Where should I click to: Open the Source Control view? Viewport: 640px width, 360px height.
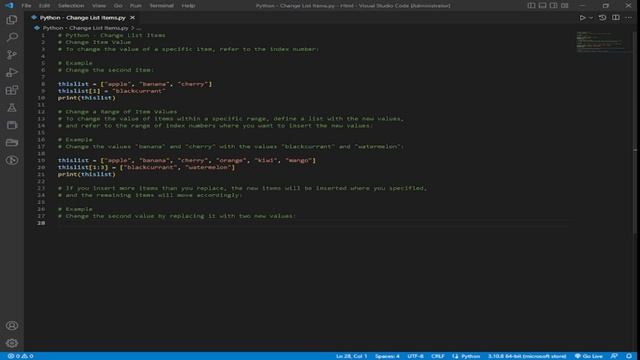(x=12, y=55)
